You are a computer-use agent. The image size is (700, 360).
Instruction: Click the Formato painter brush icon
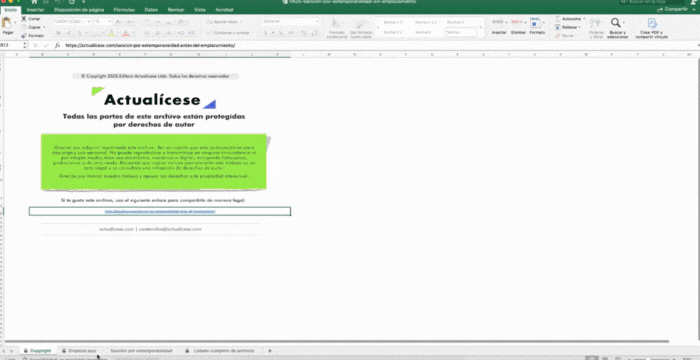(x=24, y=36)
